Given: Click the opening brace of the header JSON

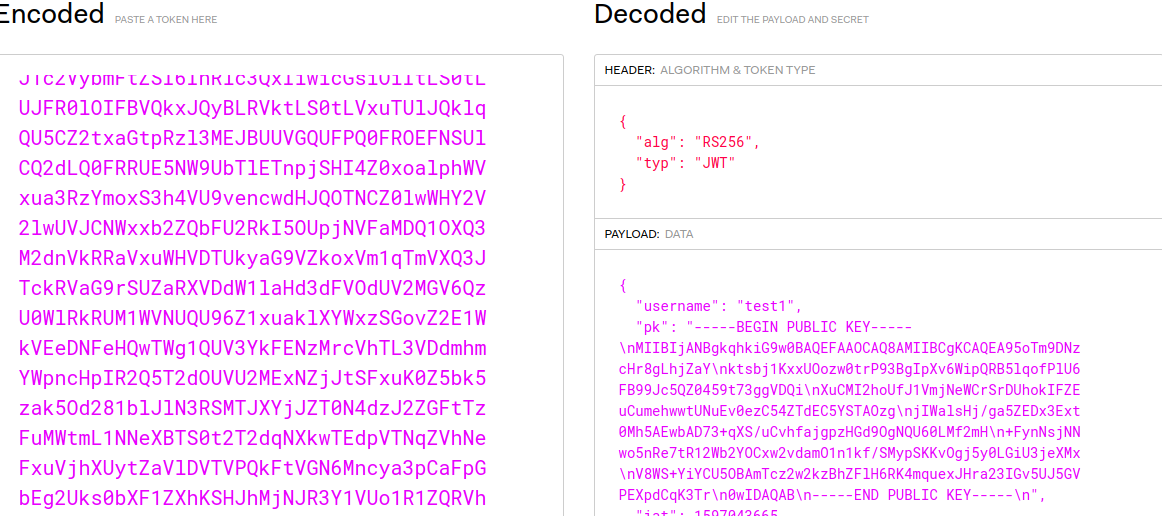Looking at the screenshot, I should pyautogui.click(x=622, y=121).
